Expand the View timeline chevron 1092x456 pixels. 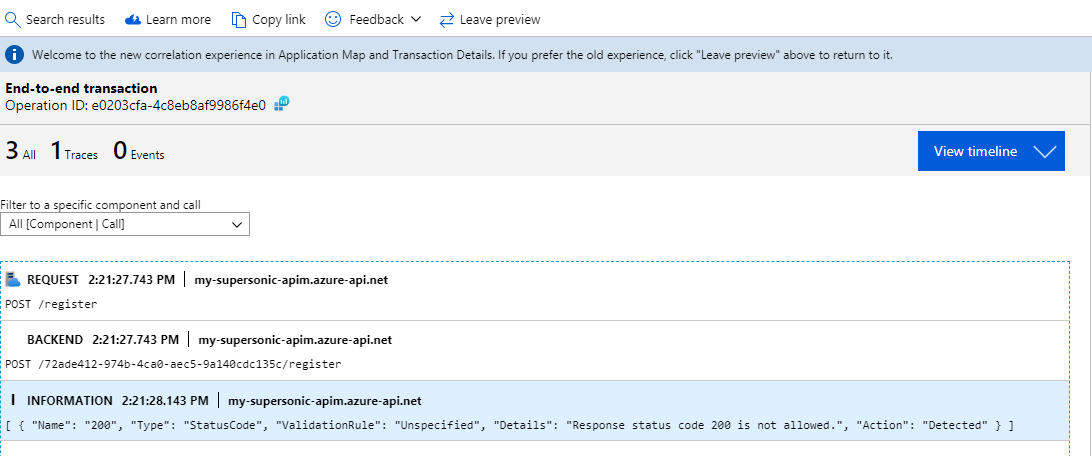pyautogui.click(x=1044, y=152)
